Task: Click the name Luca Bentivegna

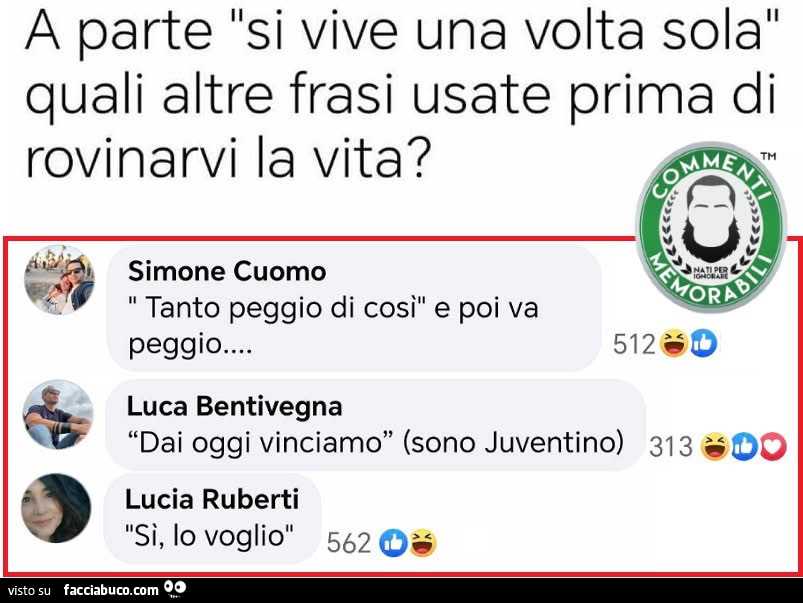Action: coord(235,406)
